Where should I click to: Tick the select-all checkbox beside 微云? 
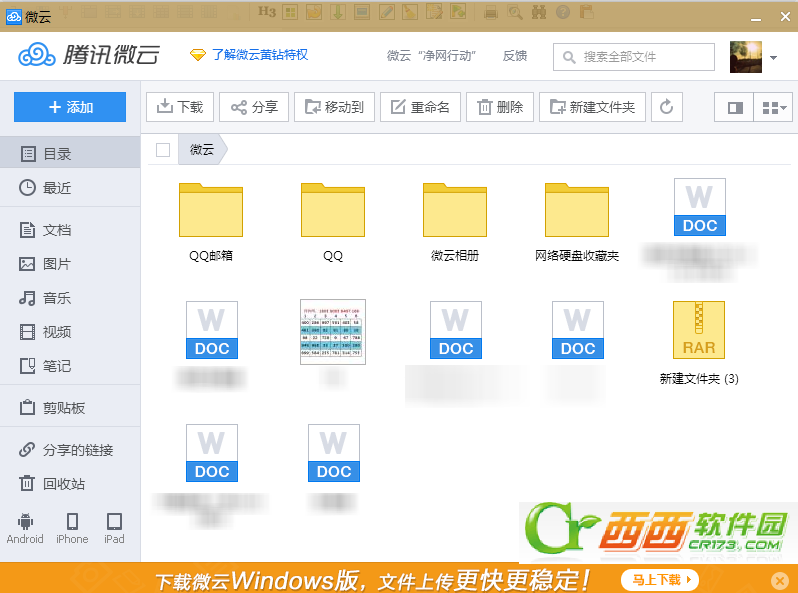click(x=163, y=150)
